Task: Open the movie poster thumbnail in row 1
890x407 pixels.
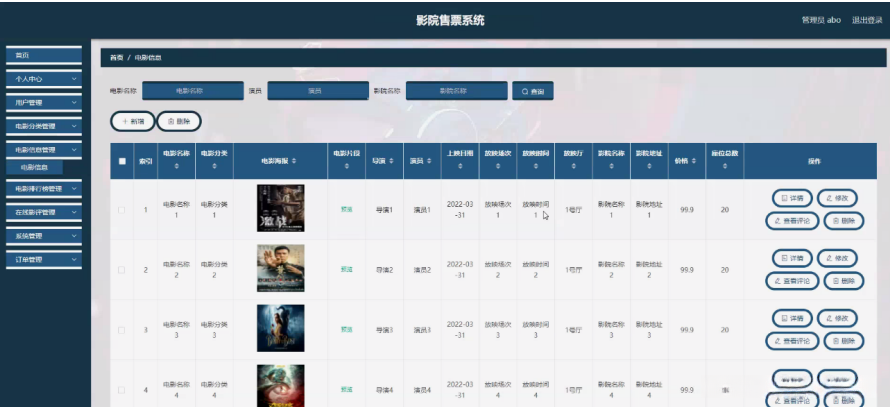Action: coord(280,208)
